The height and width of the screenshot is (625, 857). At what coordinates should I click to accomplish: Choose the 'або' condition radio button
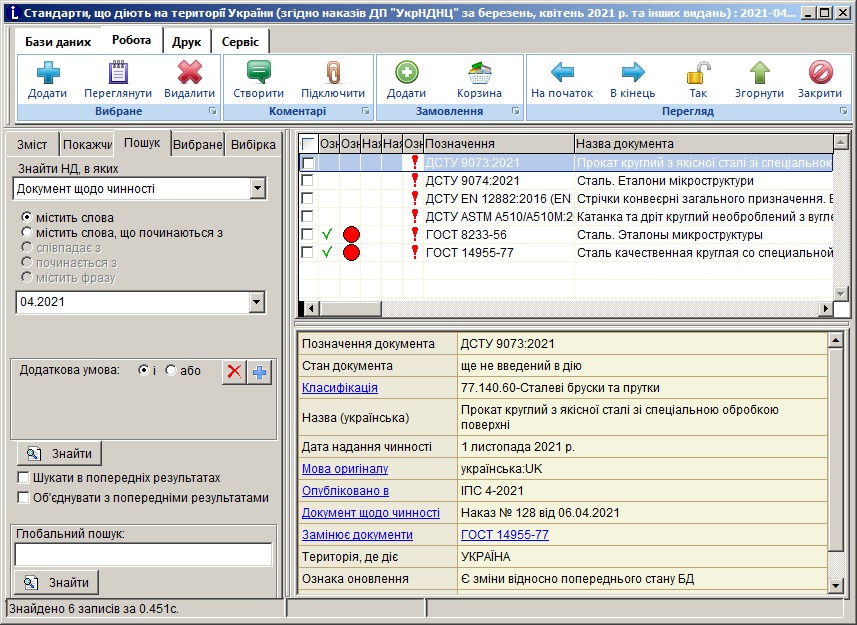171,370
